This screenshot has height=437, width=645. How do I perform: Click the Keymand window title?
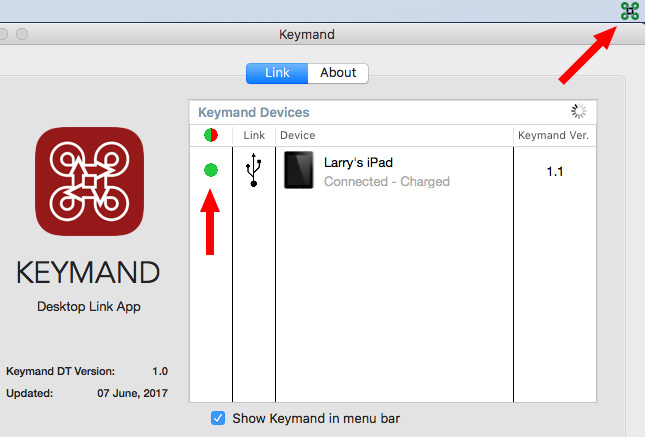click(306, 35)
